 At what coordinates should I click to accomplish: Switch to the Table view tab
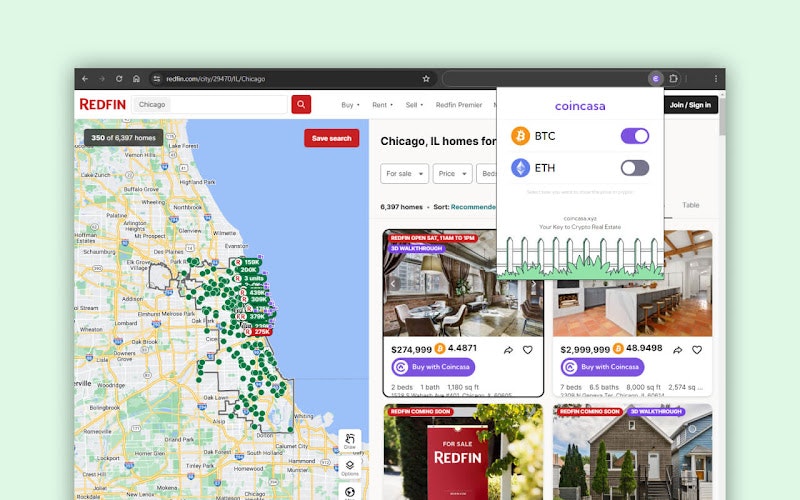(691, 205)
